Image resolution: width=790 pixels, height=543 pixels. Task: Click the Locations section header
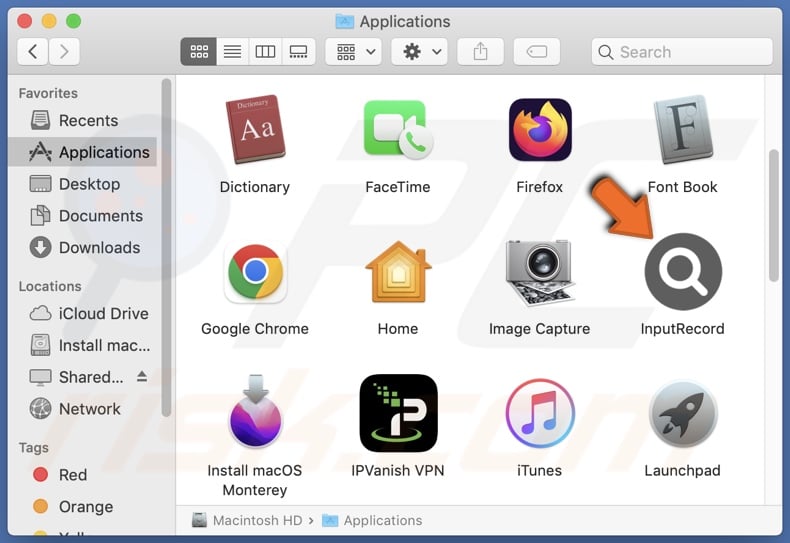tap(50, 286)
